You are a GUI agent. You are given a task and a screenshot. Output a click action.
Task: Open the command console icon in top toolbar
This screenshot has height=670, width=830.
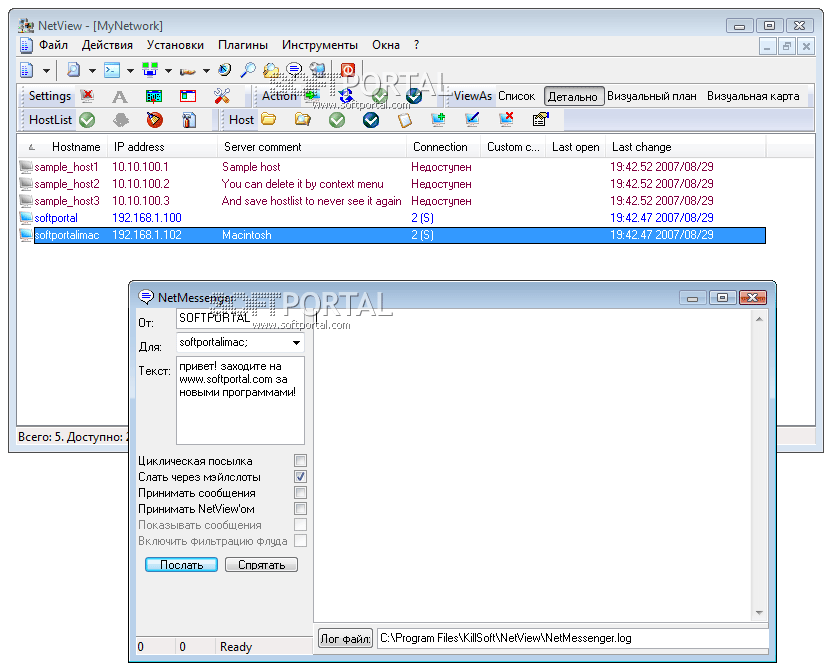point(112,70)
